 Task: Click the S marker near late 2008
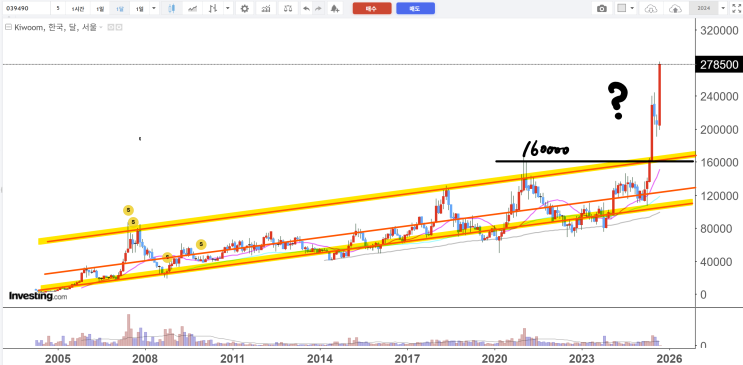167,257
